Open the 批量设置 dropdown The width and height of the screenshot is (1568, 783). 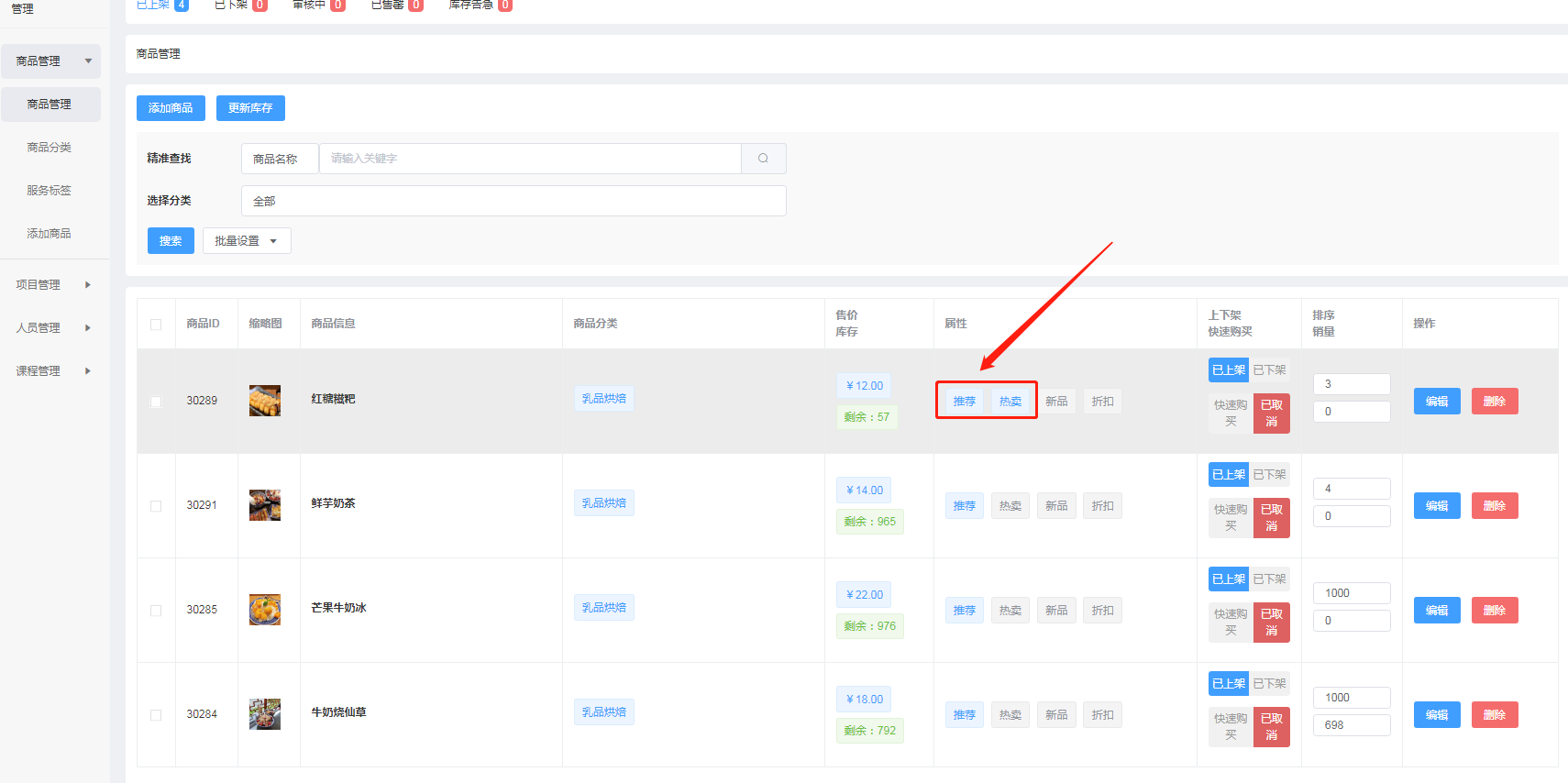click(247, 241)
